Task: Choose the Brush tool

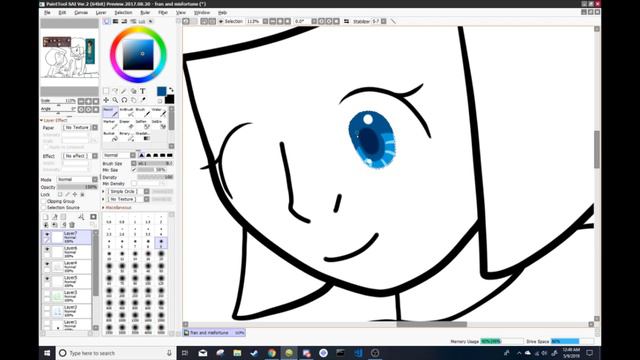Action: [x=142, y=112]
